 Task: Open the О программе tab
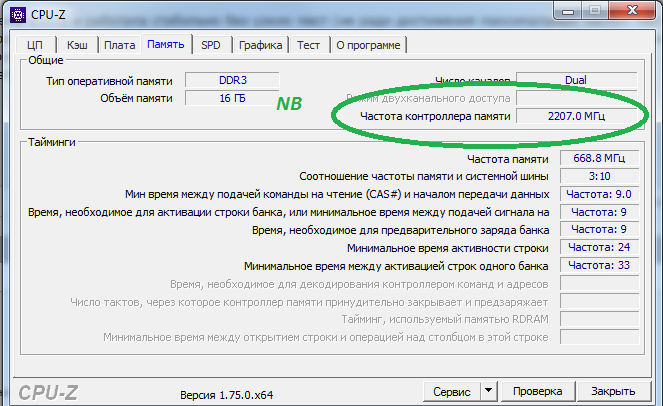tap(368, 45)
